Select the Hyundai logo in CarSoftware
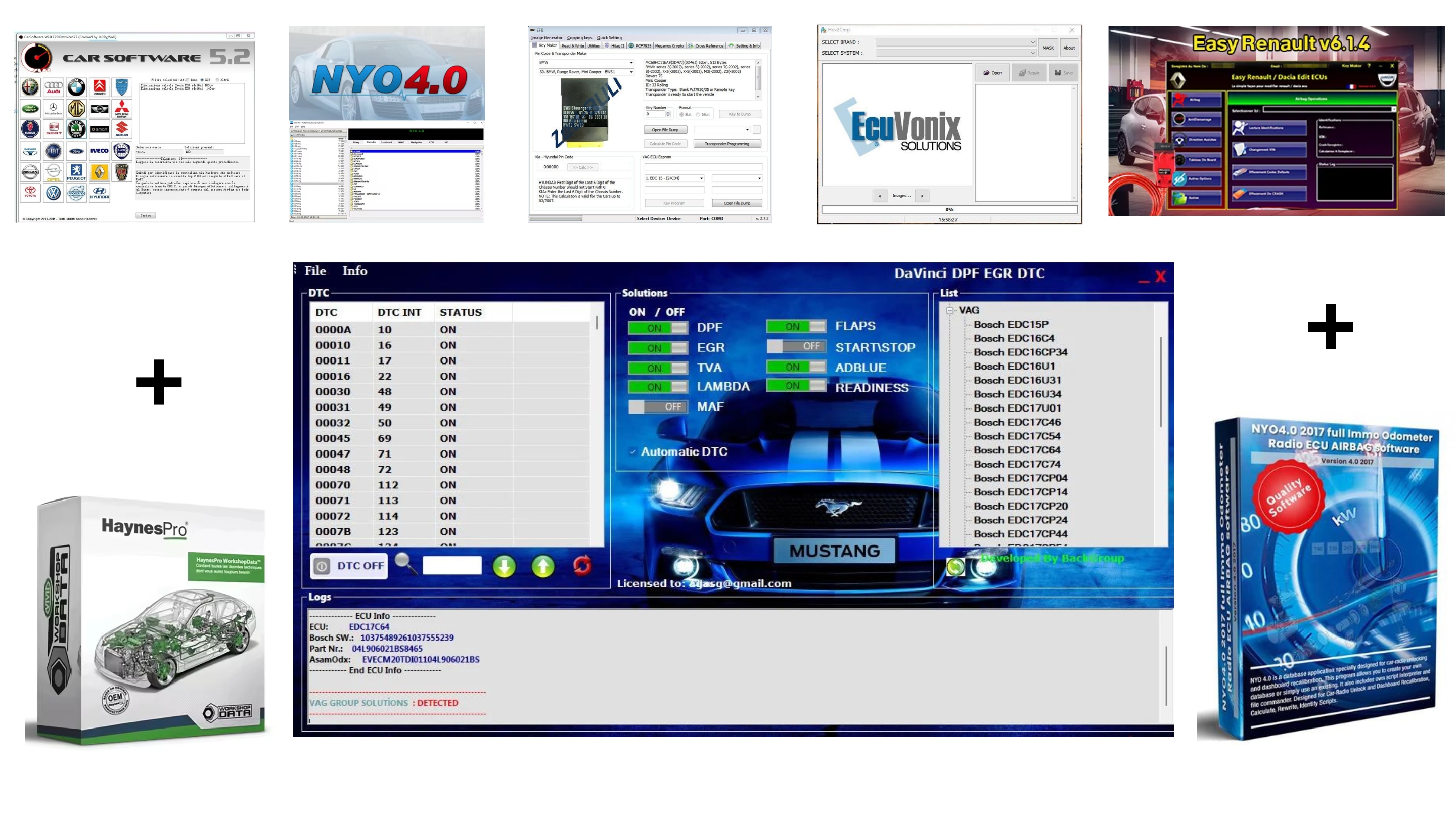This screenshot has height=819, width=1456. pos(100,193)
